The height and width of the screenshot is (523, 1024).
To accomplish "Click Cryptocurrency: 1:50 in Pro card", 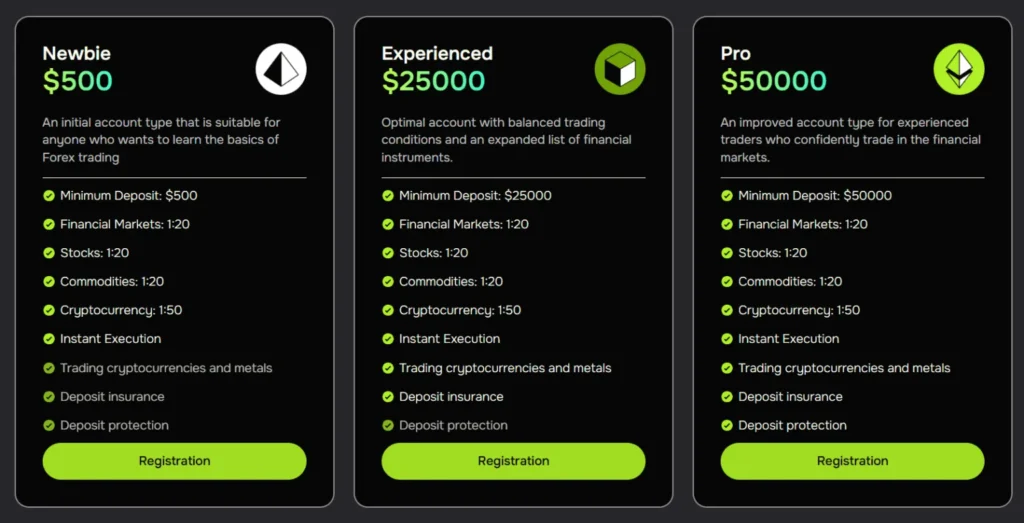I will [799, 310].
